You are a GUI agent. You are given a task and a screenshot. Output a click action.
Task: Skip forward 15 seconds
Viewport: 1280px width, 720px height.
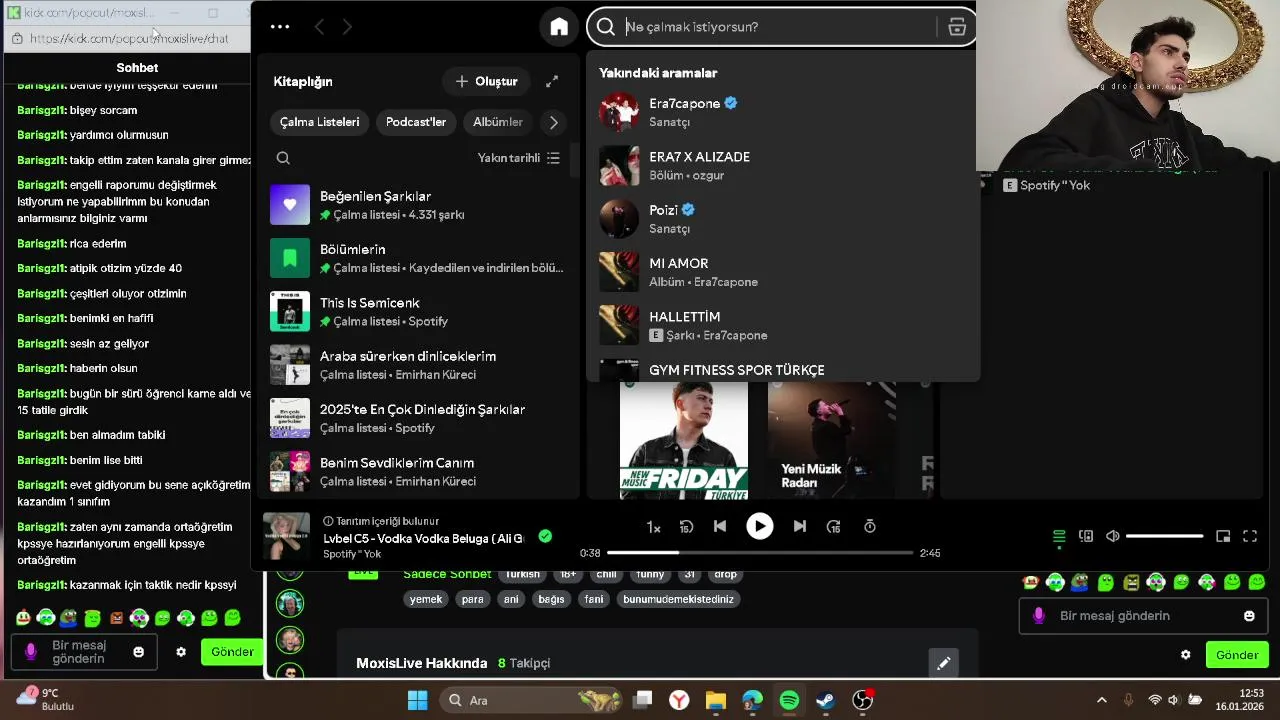click(x=834, y=527)
